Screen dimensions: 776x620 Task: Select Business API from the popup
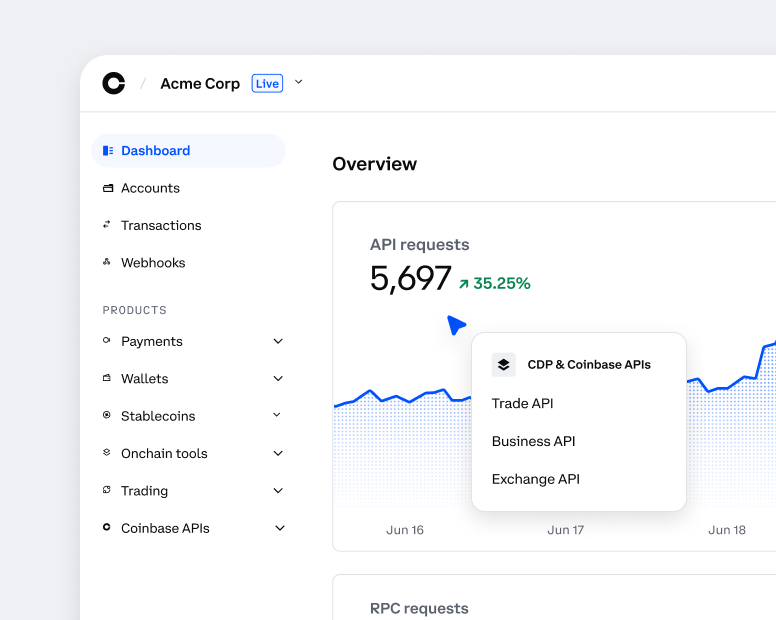[x=534, y=441]
